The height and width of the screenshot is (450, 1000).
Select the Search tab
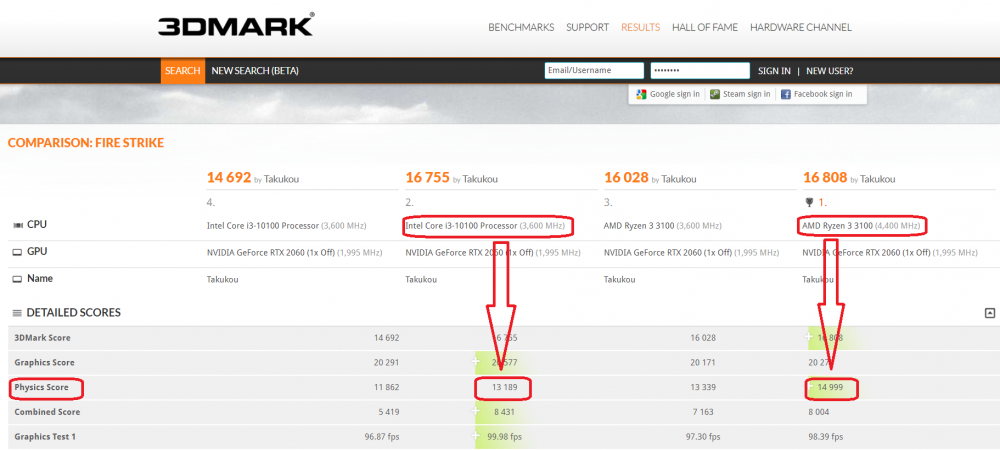(182, 71)
